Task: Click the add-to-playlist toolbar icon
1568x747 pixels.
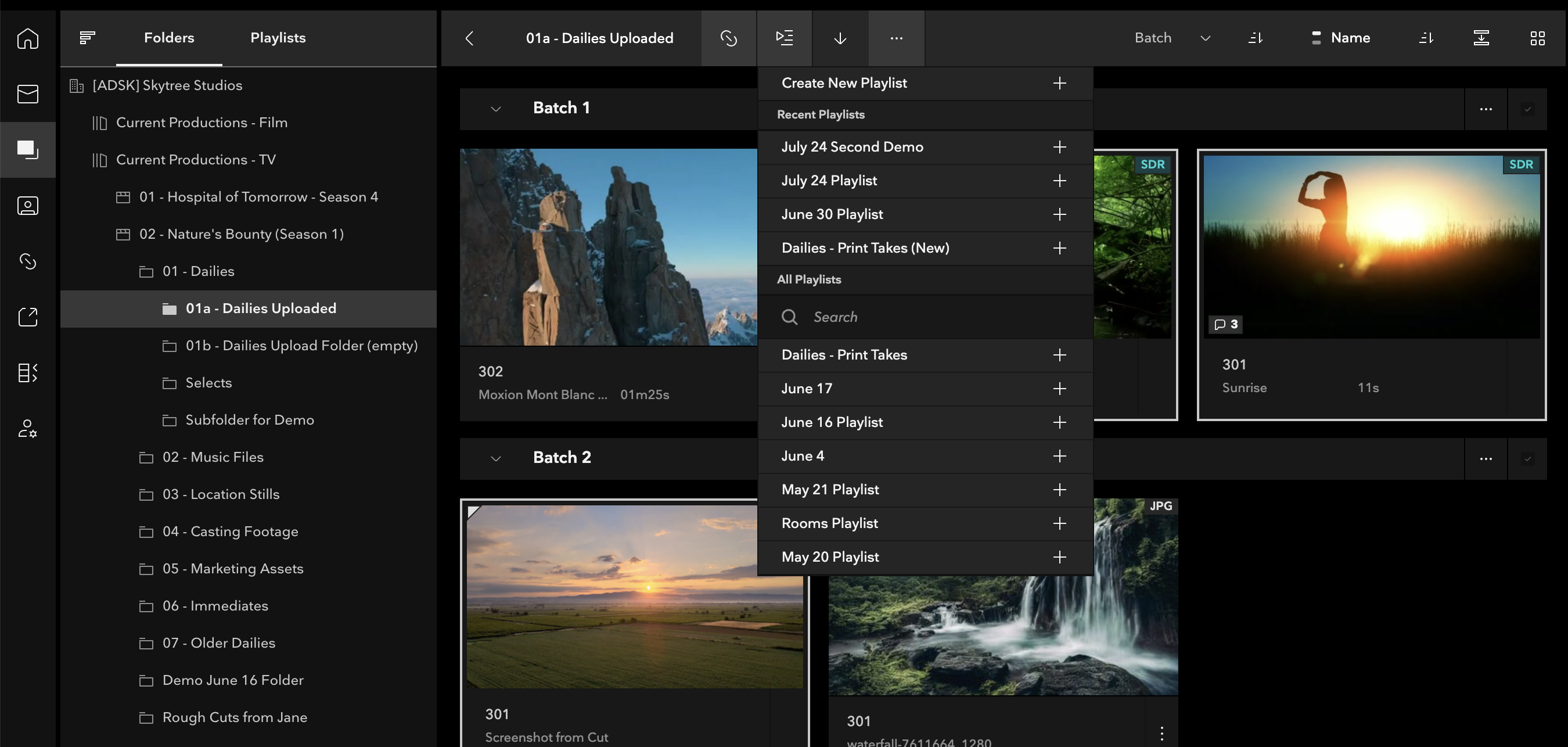Action: click(x=784, y=38)
